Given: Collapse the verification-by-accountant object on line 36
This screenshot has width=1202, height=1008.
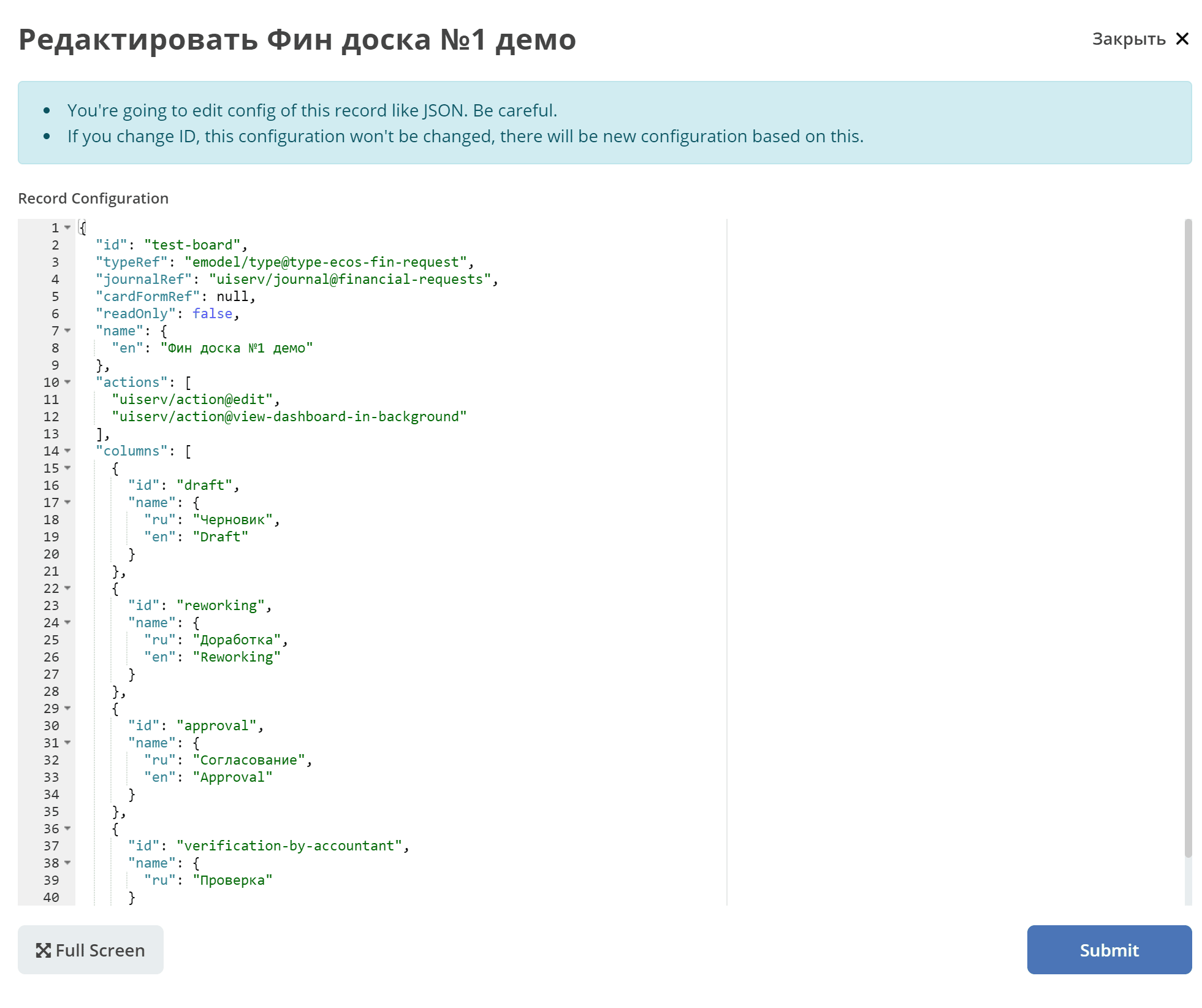Looking at the screenshot, I should coord(67,828).
